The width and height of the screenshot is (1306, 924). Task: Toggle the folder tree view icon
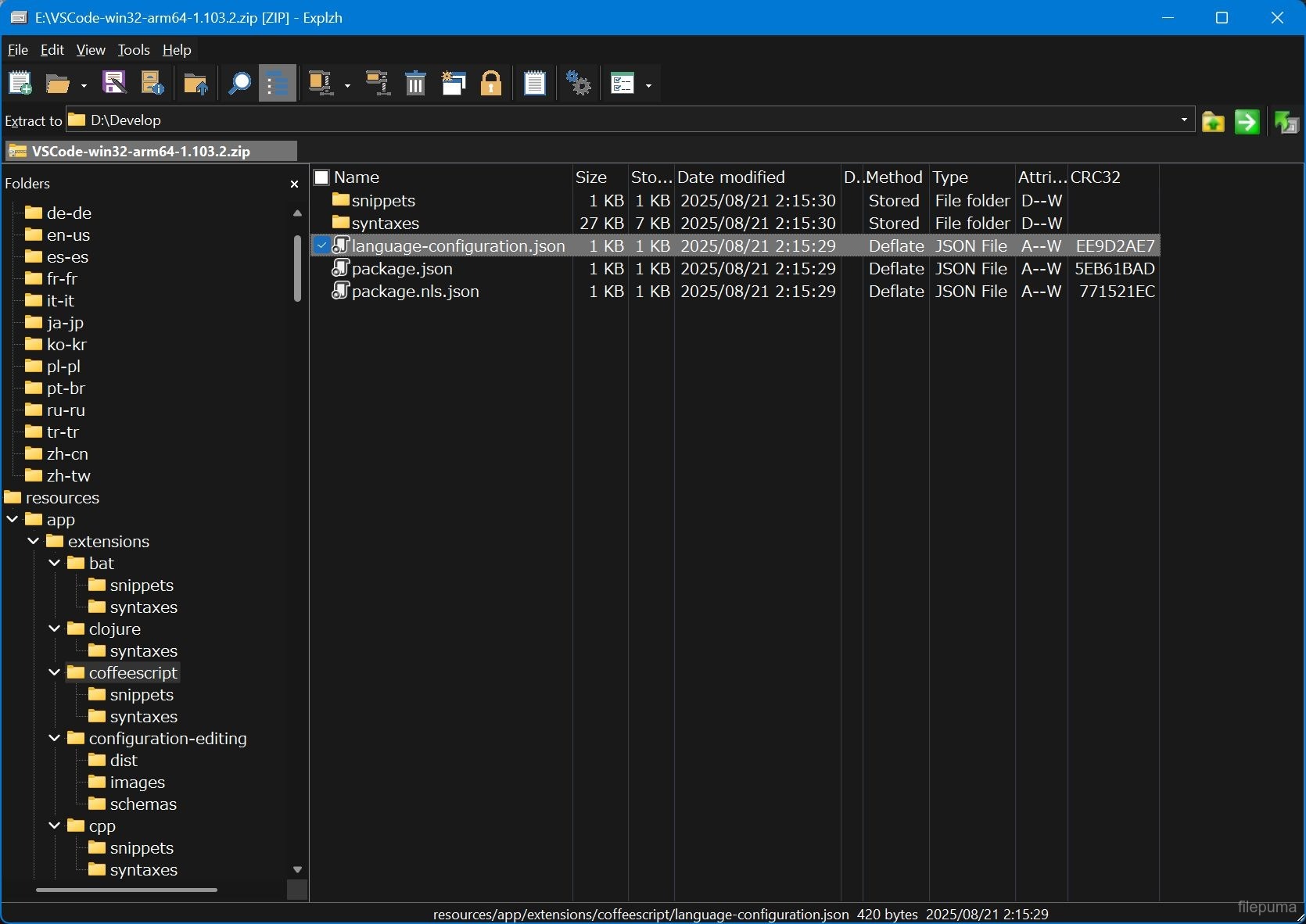click(x=278, y=83)
